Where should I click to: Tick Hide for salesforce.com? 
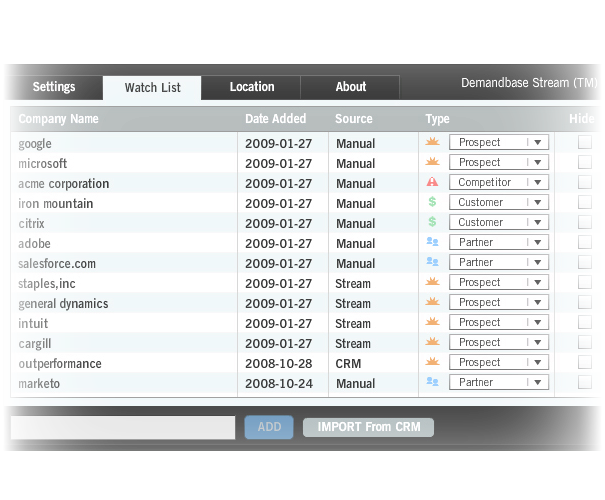[x=585, y=262]
